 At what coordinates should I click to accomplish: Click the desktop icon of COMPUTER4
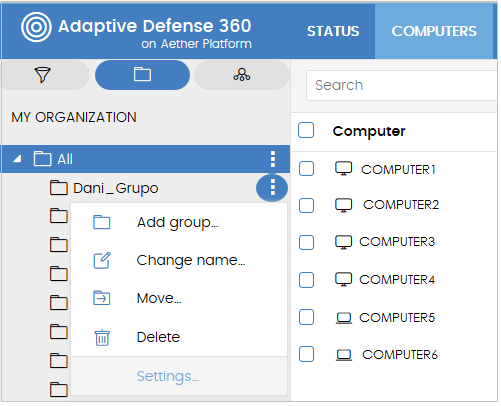click(343, 279)
